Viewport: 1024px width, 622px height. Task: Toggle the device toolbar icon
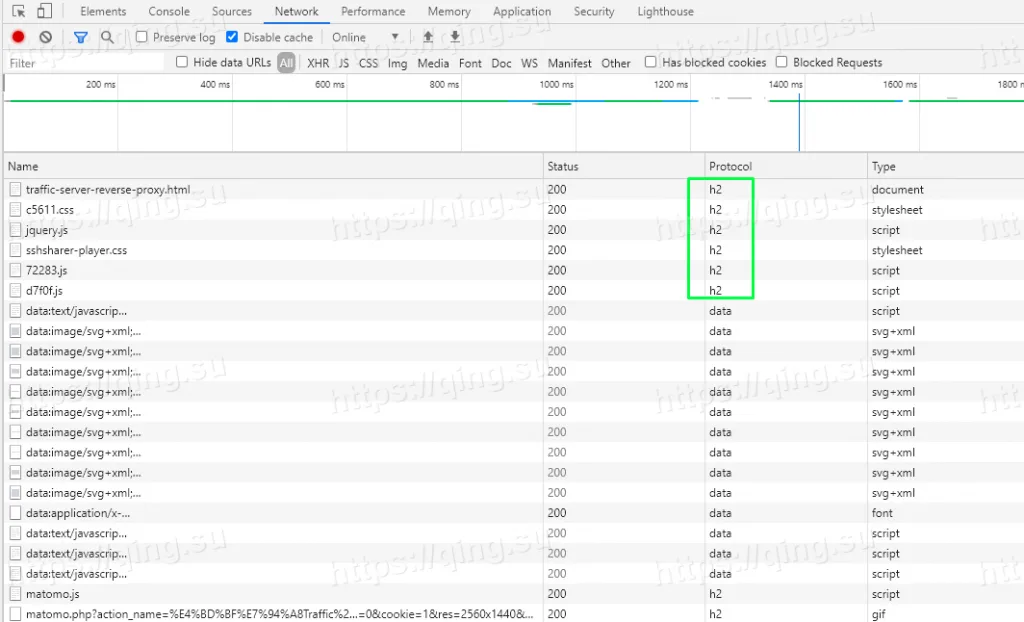(x=44, y=12)
